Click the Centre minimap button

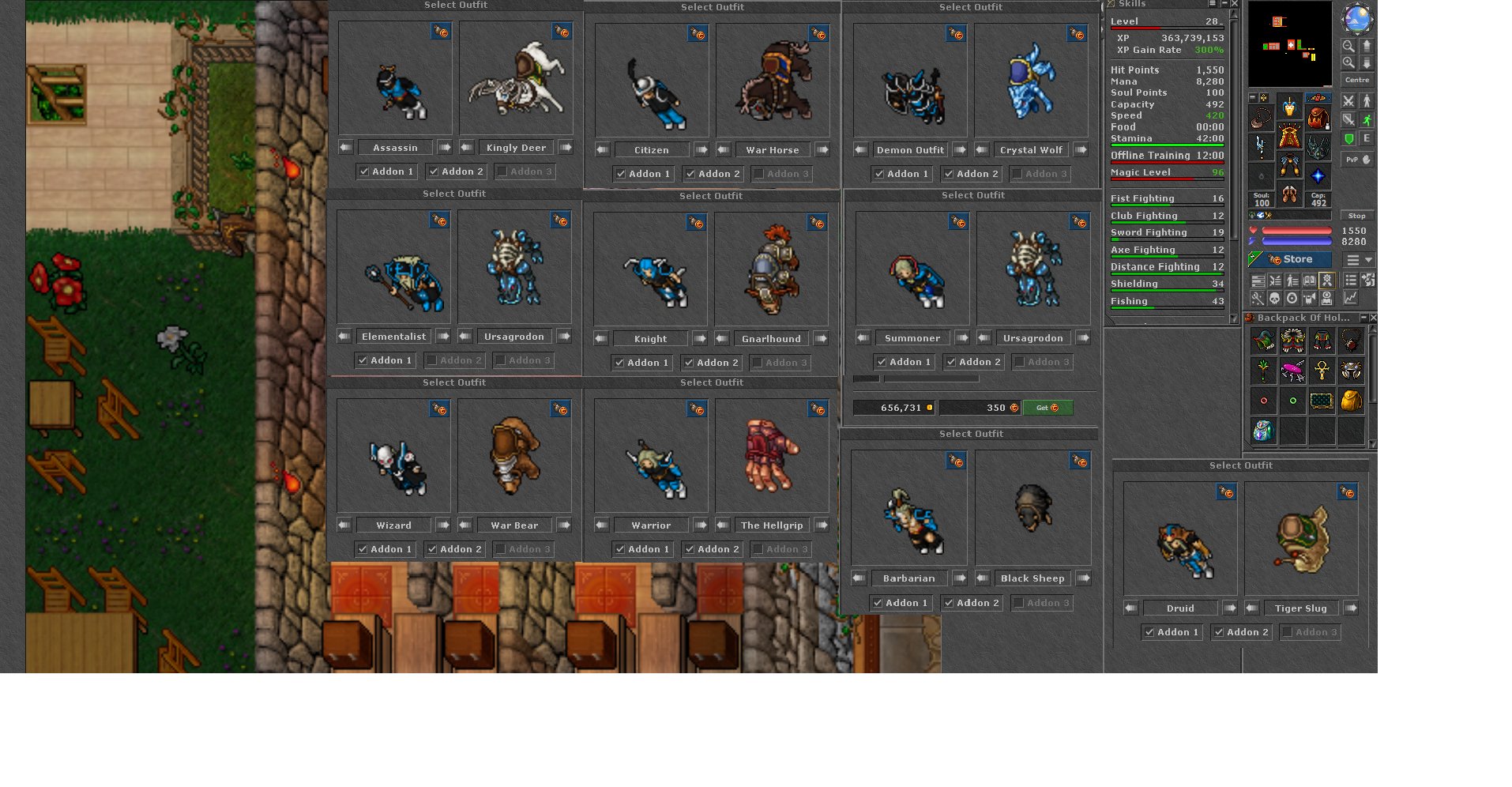[1357, 80]
